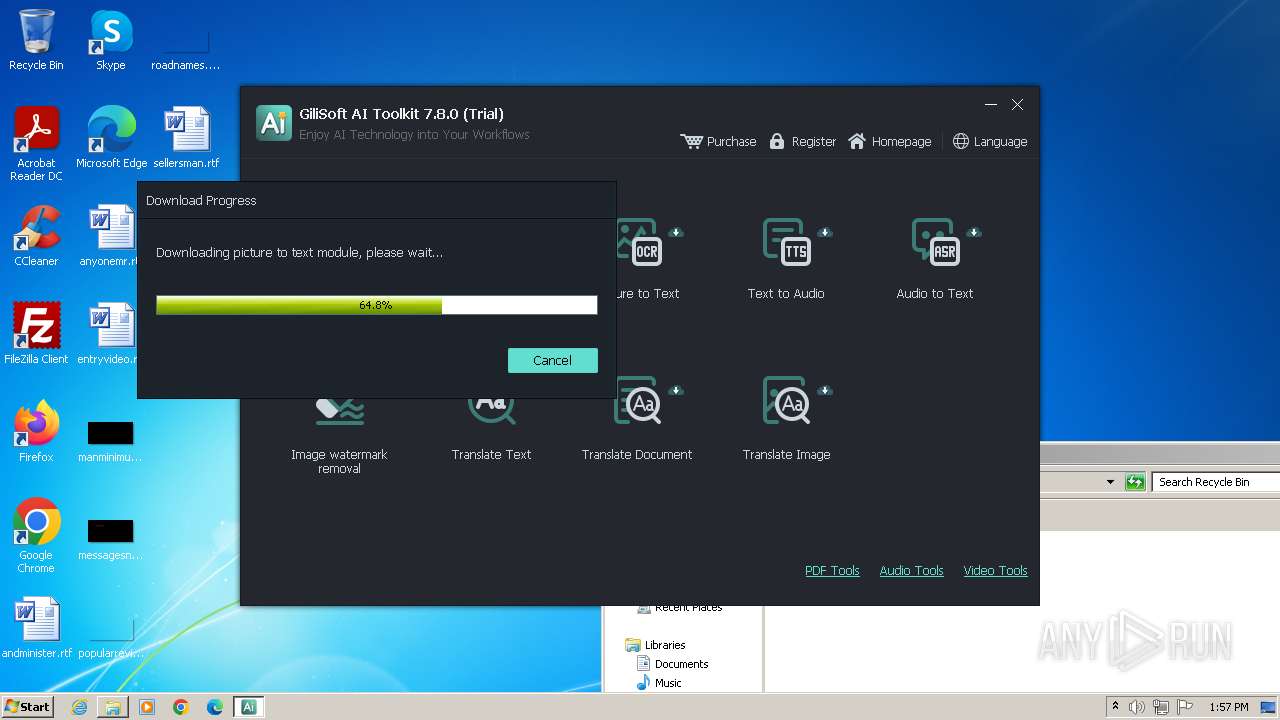1280x720 pixels.
Task: Click the download progress bar at 64.8%
Action: [x=377, y=305]
